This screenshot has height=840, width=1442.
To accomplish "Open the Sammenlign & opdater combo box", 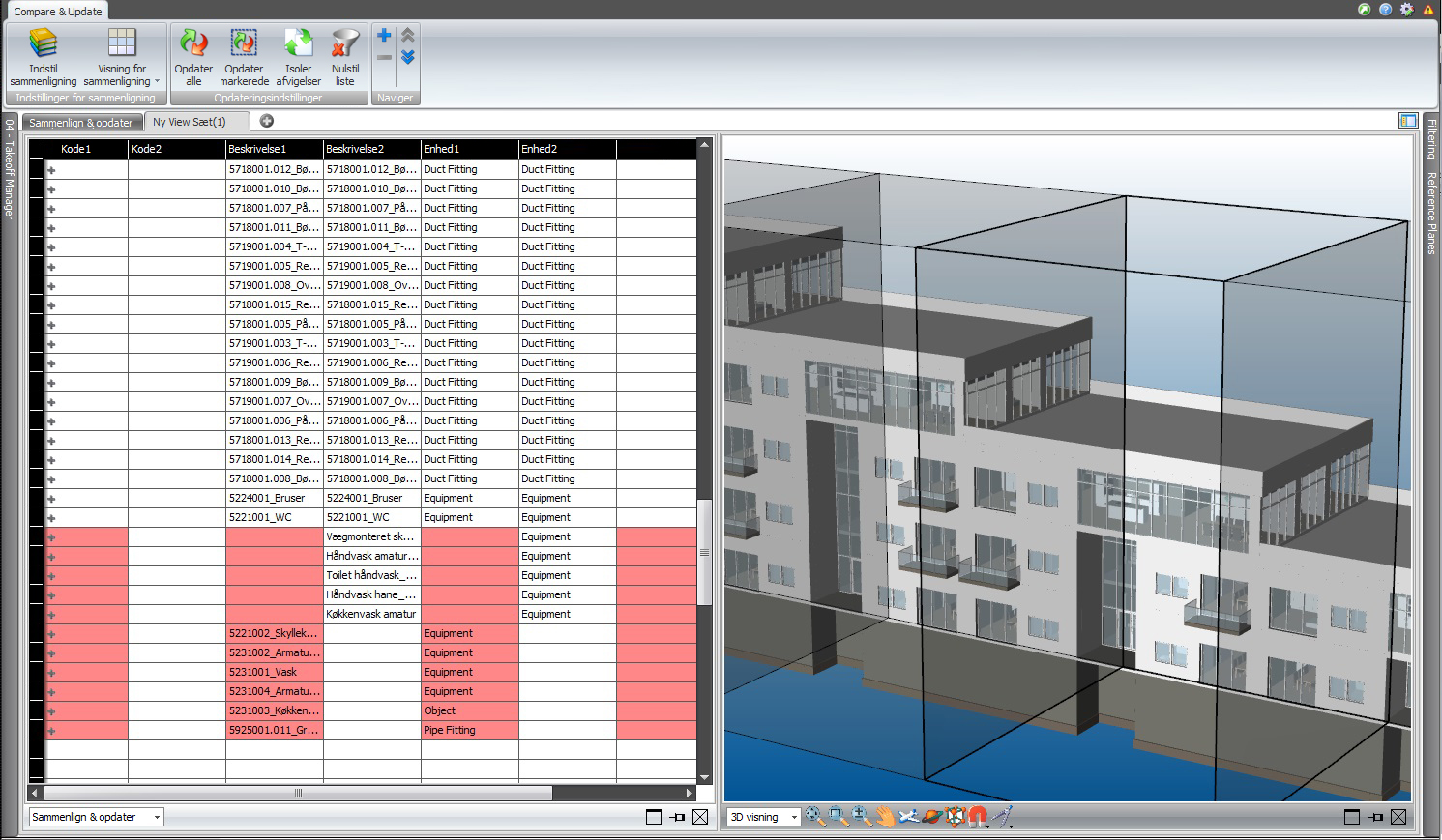I will (x=95, y=816).
